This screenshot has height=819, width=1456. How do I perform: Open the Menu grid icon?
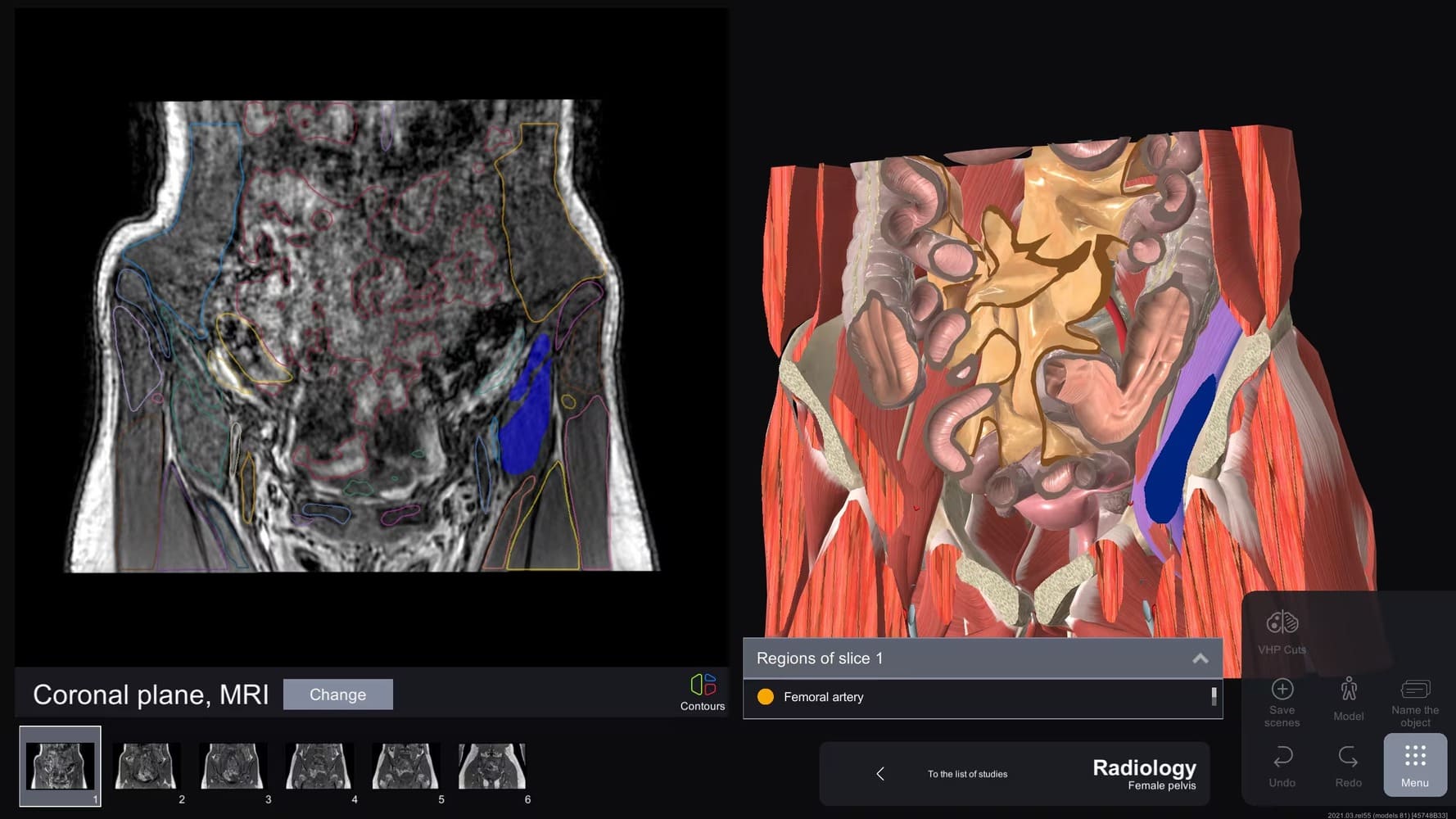coord(1414,766)
